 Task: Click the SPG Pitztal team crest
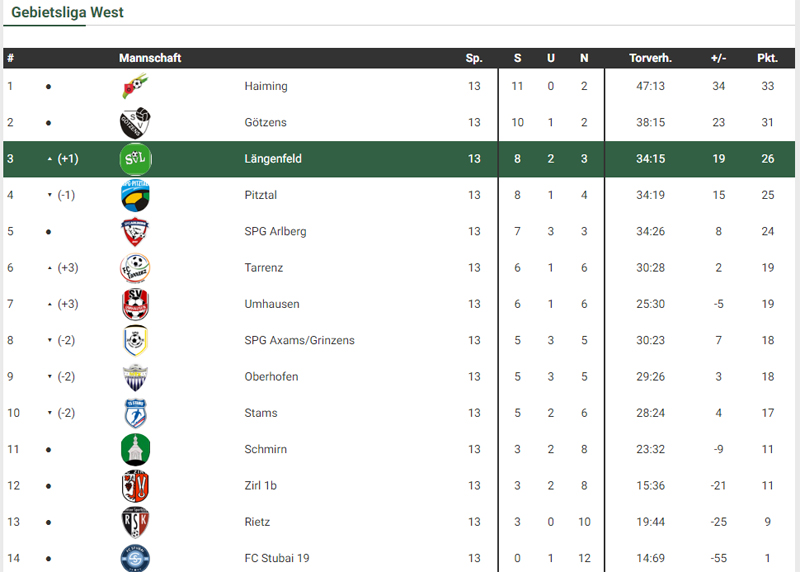tap(135, 195)
